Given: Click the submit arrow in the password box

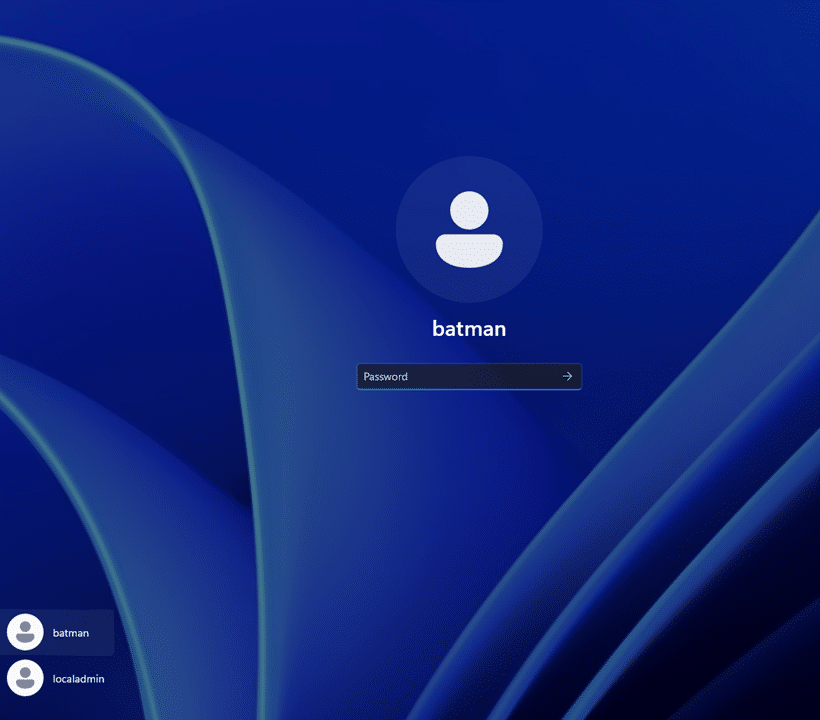Looking at the screenshot, I should pyautogui.click(x=567, y=377).
